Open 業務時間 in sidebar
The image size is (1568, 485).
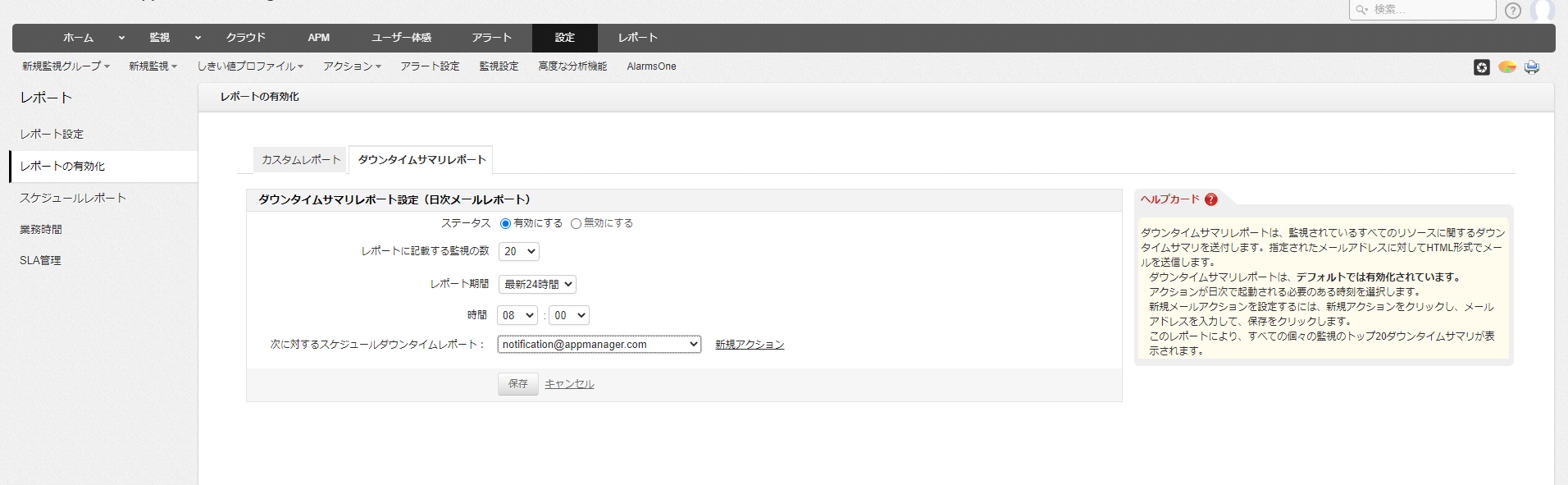(41, 230)
